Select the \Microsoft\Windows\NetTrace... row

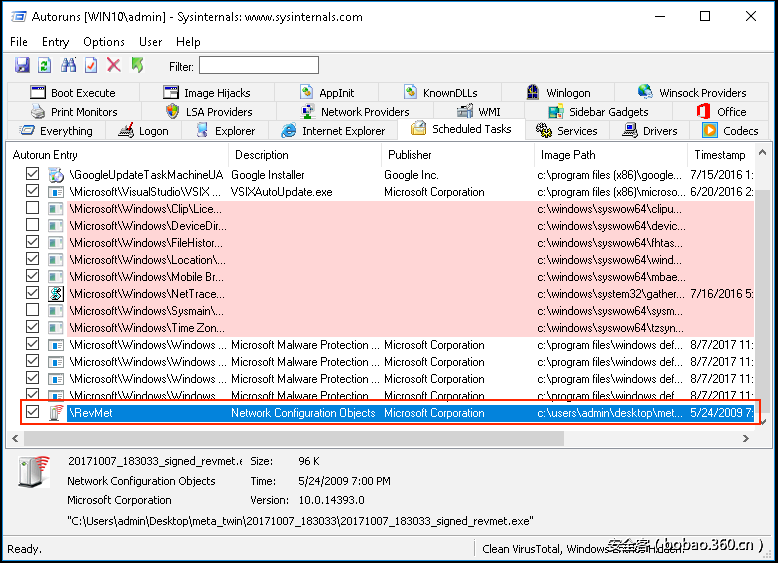pyautogui.click(x=388, y=294)
